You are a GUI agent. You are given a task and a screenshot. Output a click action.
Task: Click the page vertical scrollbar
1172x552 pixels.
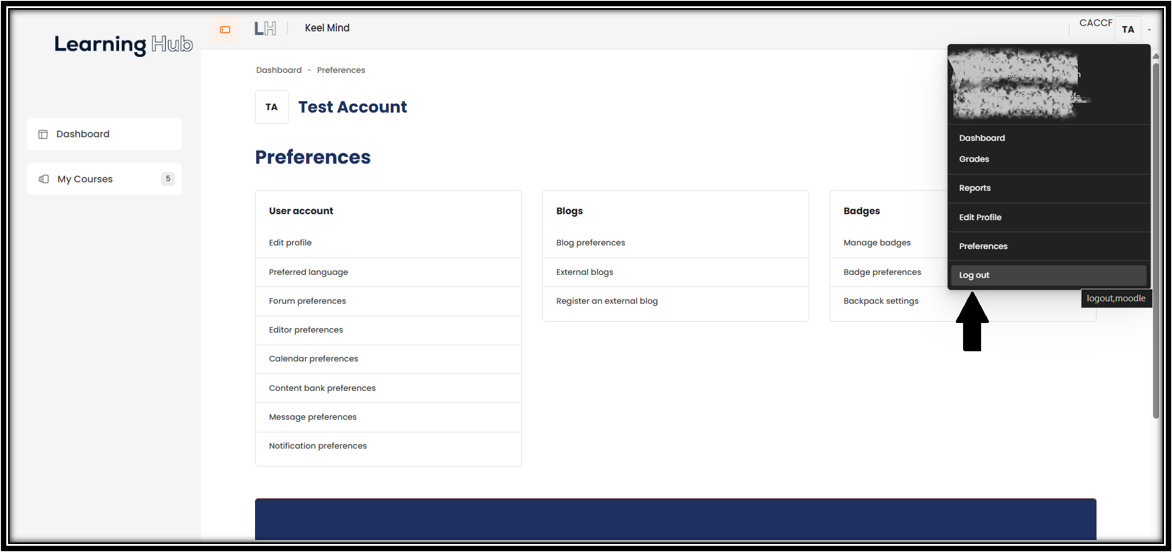[x=1156, y=239]
